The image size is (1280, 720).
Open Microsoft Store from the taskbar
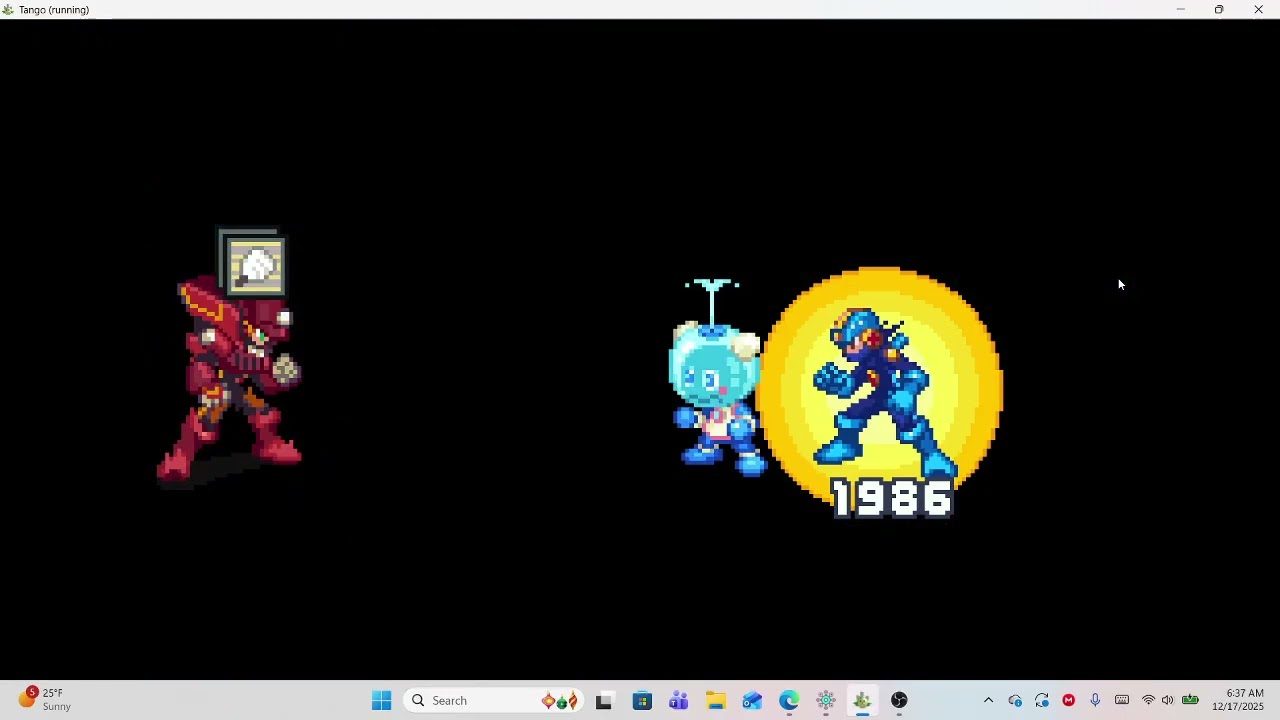tap(642, 701)
